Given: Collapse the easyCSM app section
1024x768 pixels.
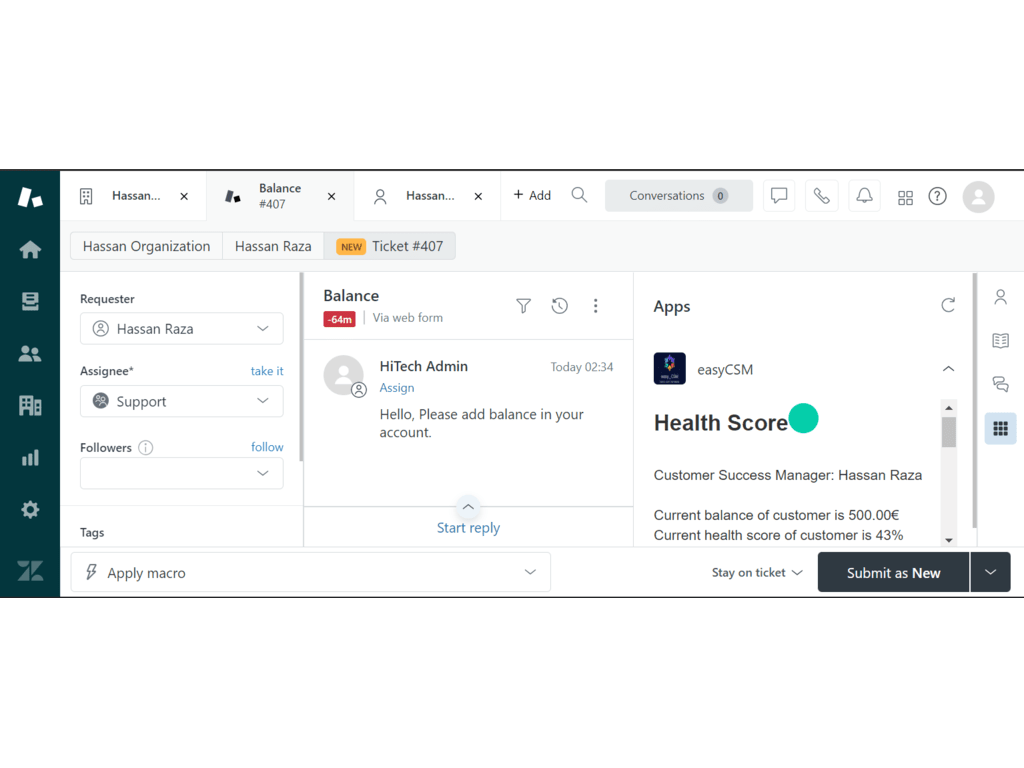Looking at the screenshot, I should 948,369.
